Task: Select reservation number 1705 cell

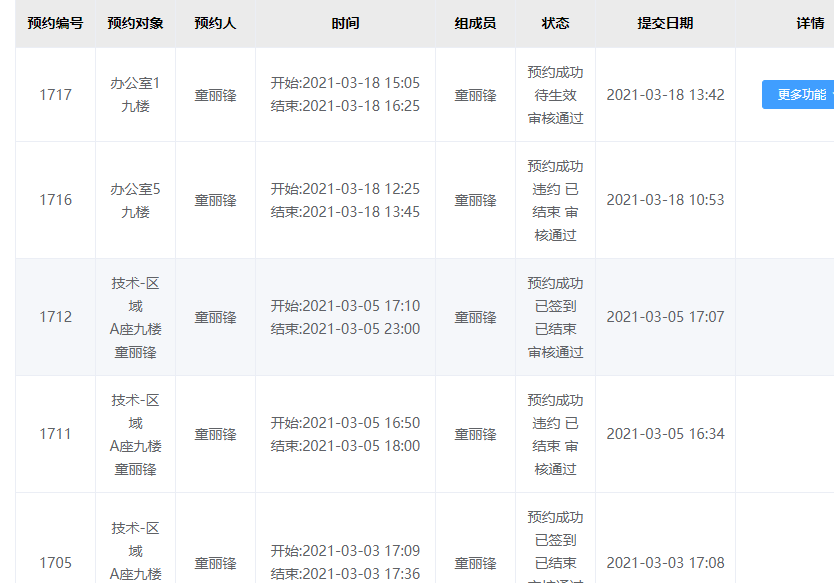Action: coord(55,538)
